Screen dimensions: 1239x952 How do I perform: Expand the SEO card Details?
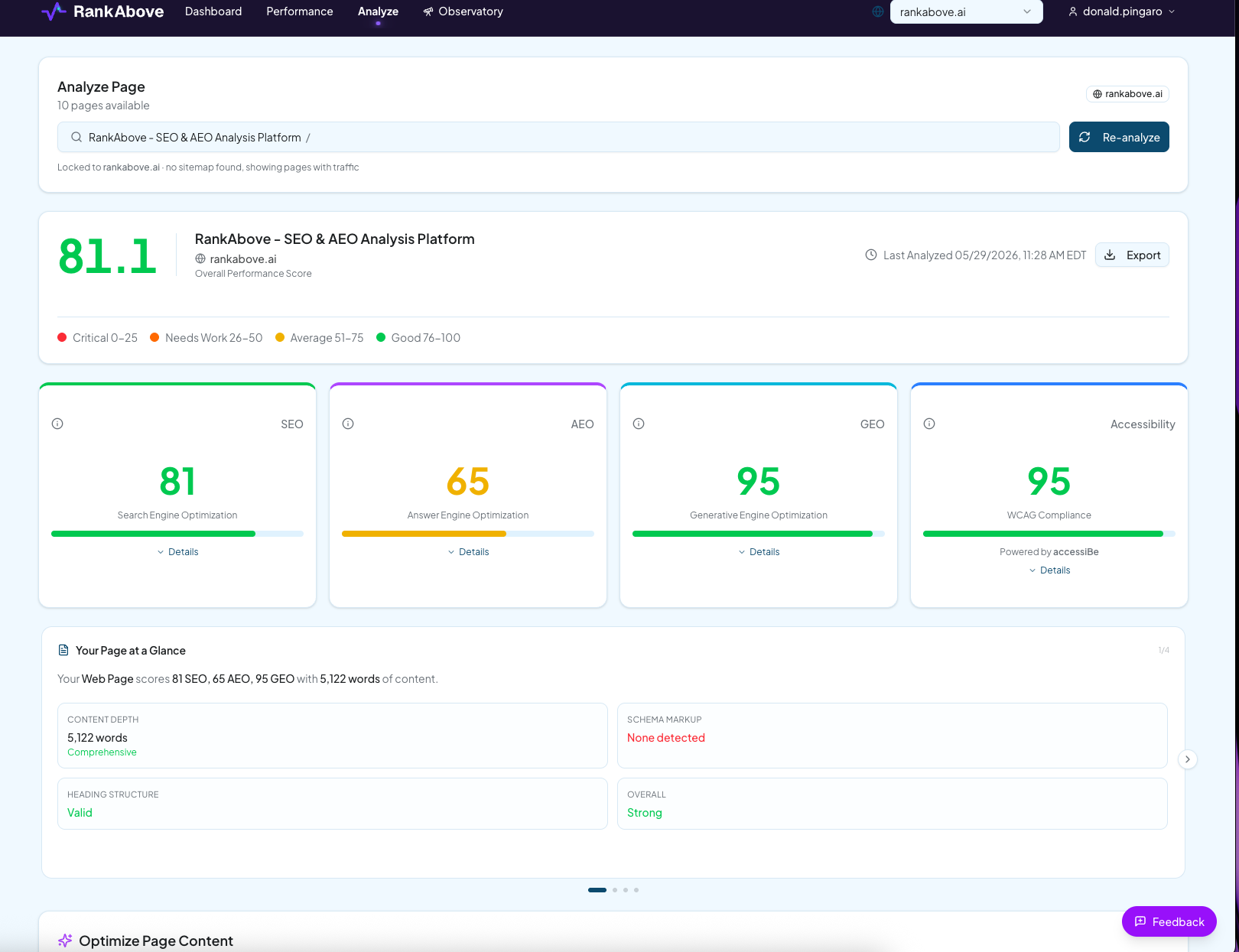[177, 552]
